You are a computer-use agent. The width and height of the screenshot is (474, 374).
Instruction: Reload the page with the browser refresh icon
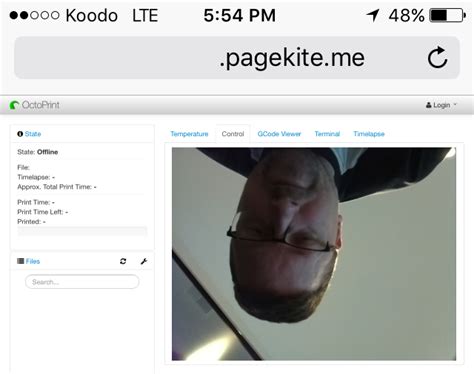tap(437, 57)
